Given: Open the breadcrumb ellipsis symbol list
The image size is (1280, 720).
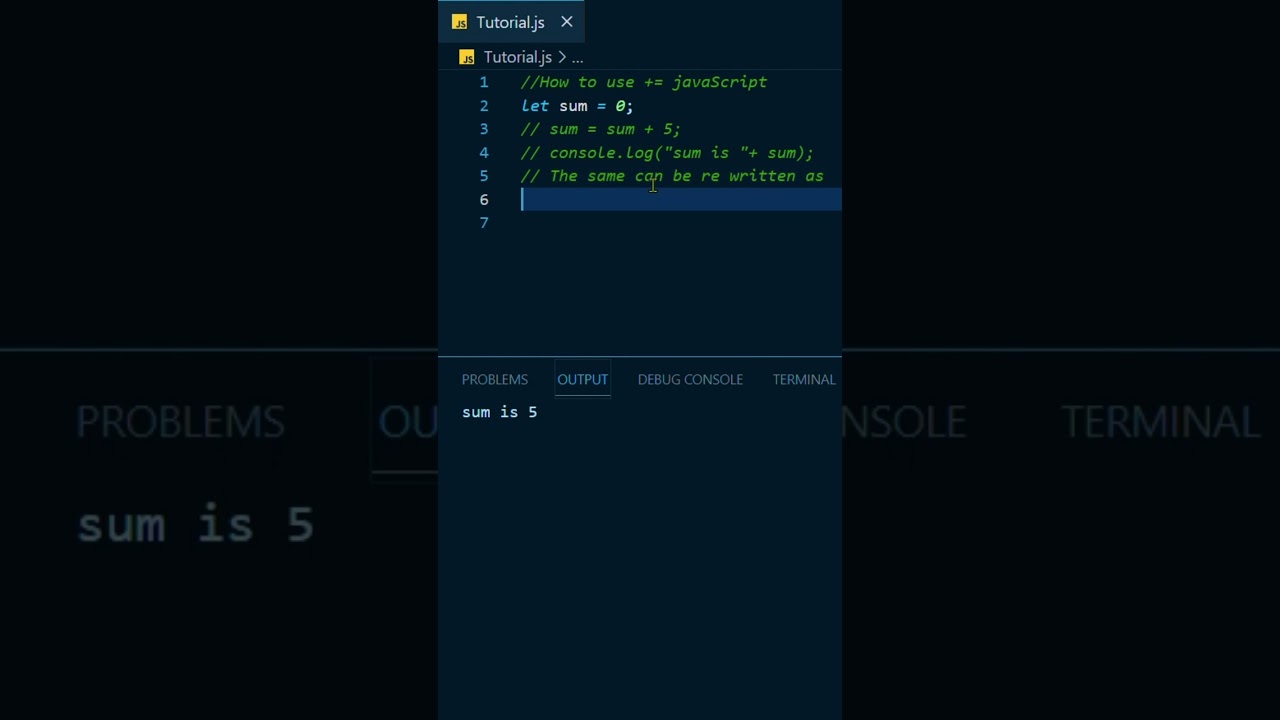Looking at the screenshot, I should point(577,57).
